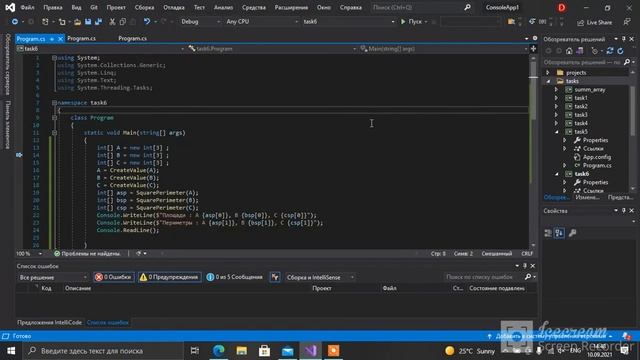
Task: Toggle pin on the Свойства panel
Action: click(x=624, y=211)
